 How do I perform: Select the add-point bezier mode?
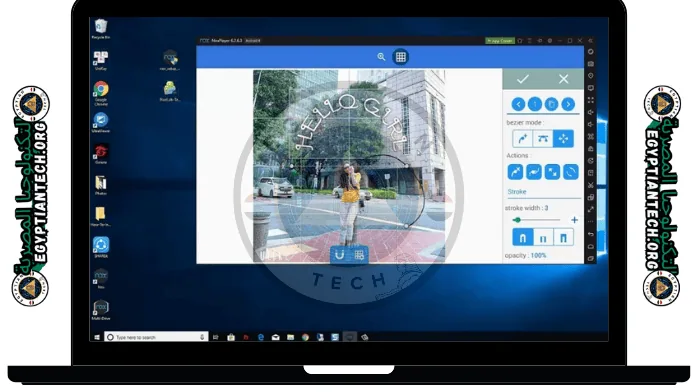click(x=523, y=138)
